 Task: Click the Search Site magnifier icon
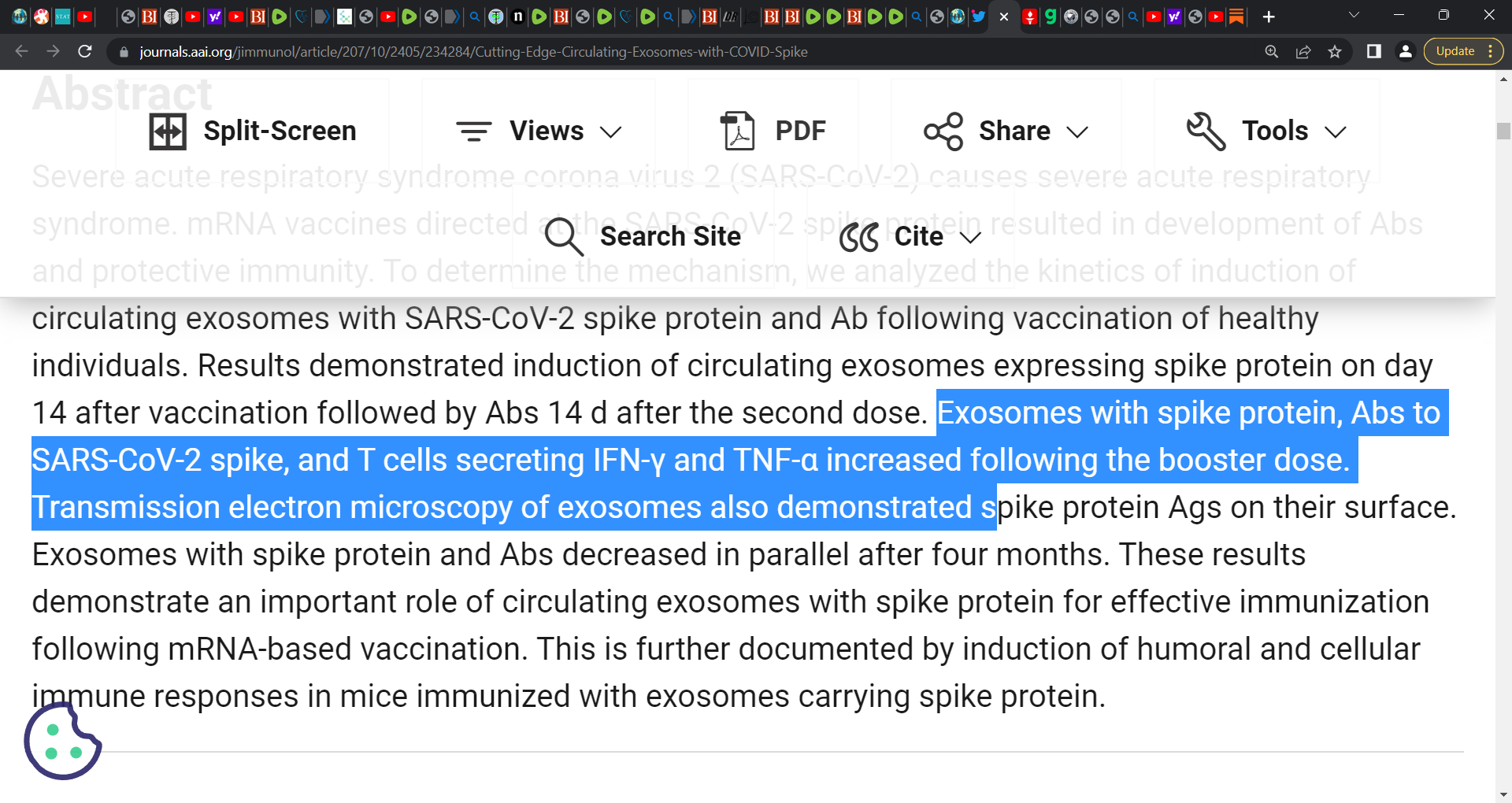[564, 237]
